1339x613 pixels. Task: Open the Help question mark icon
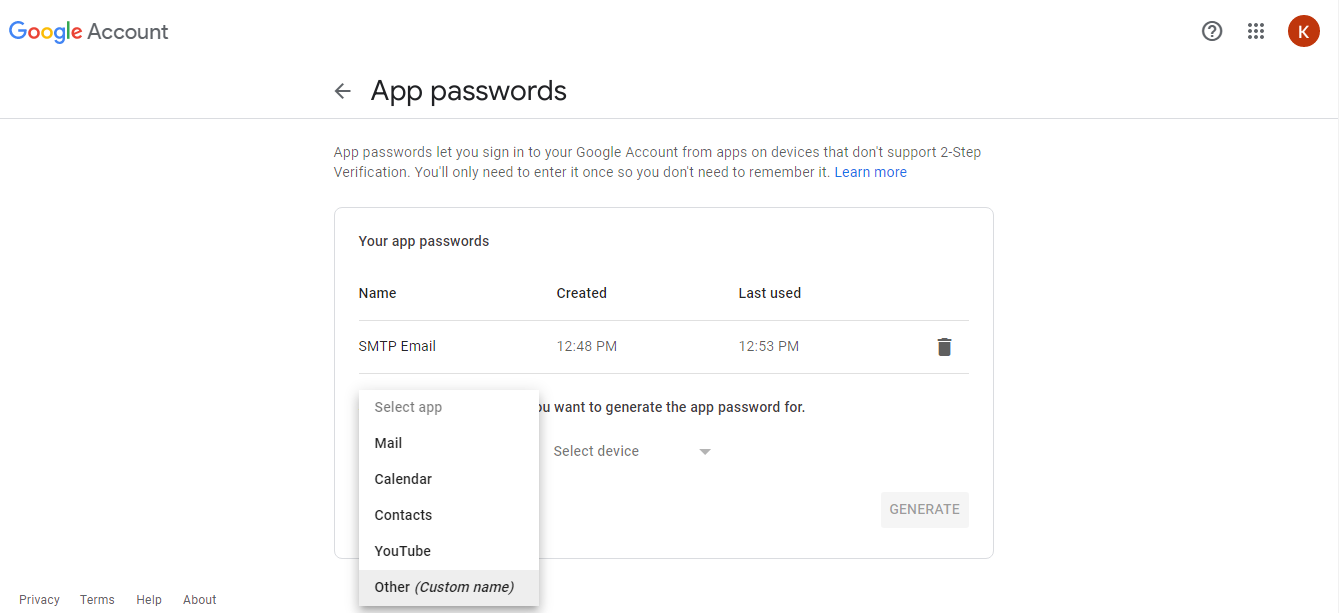click(x=1212, y=31)
